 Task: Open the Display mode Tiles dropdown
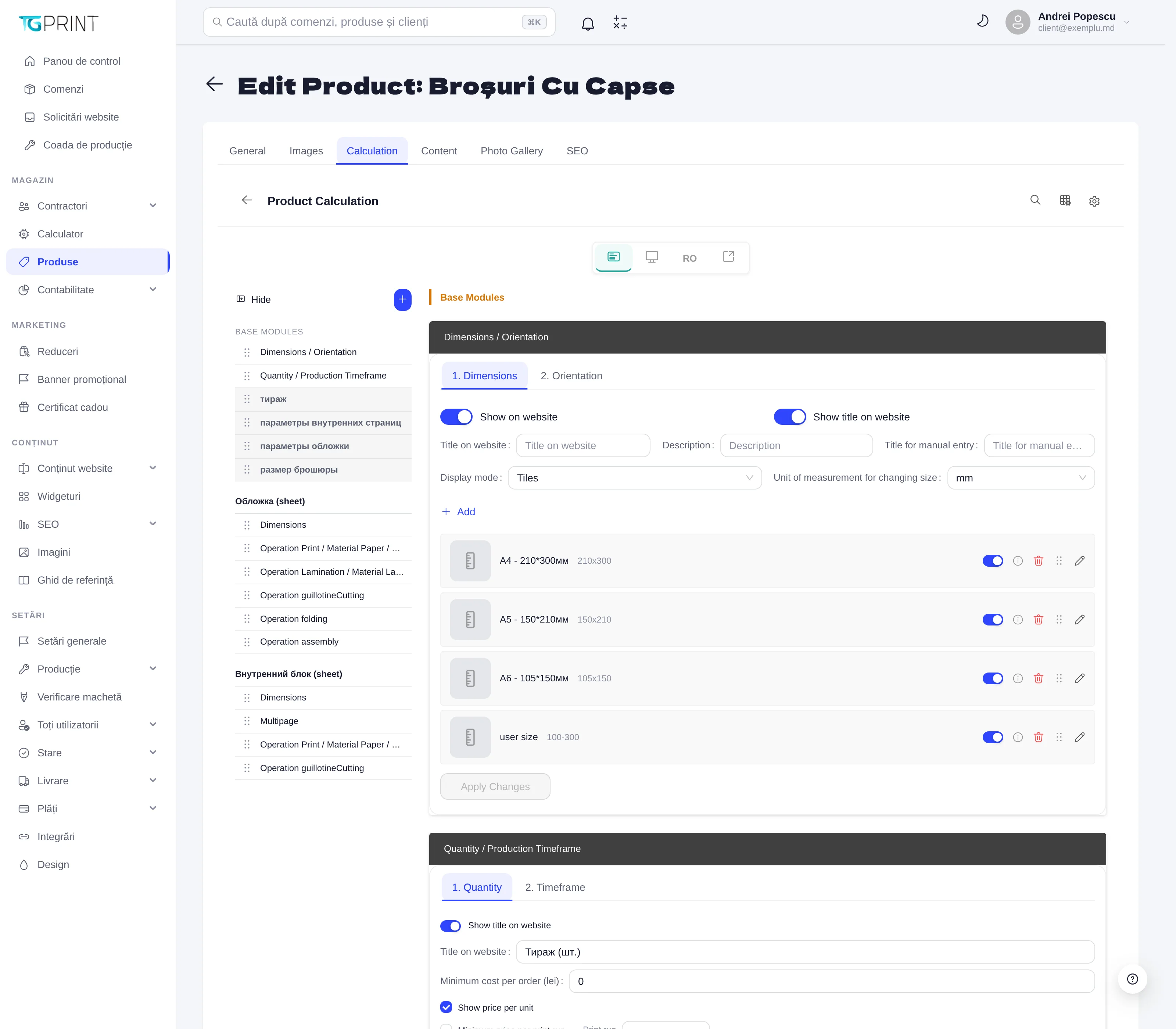point(635,478)
